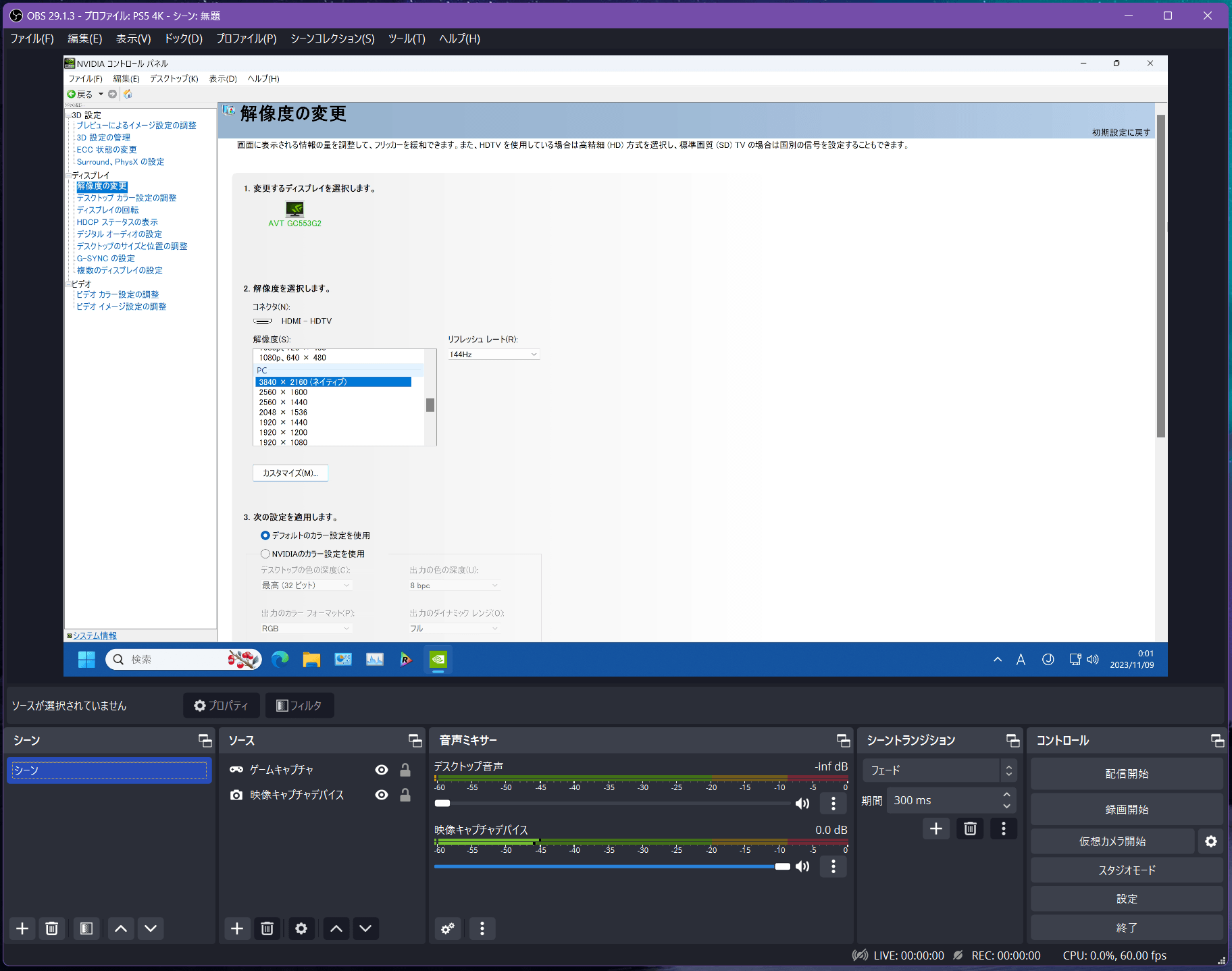Image resolution: width=1232 pixels, height=971 pixels.
Task: Open デスクトップ音声 three-dot options
Action: coord(833,804)
